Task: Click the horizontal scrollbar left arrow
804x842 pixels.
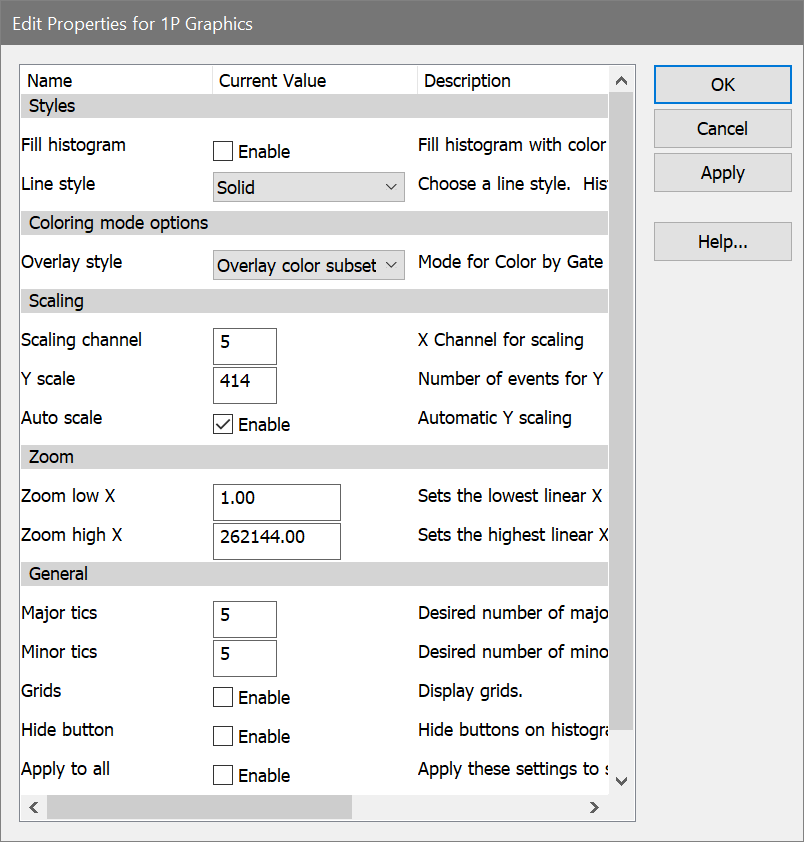Action: 33,807
